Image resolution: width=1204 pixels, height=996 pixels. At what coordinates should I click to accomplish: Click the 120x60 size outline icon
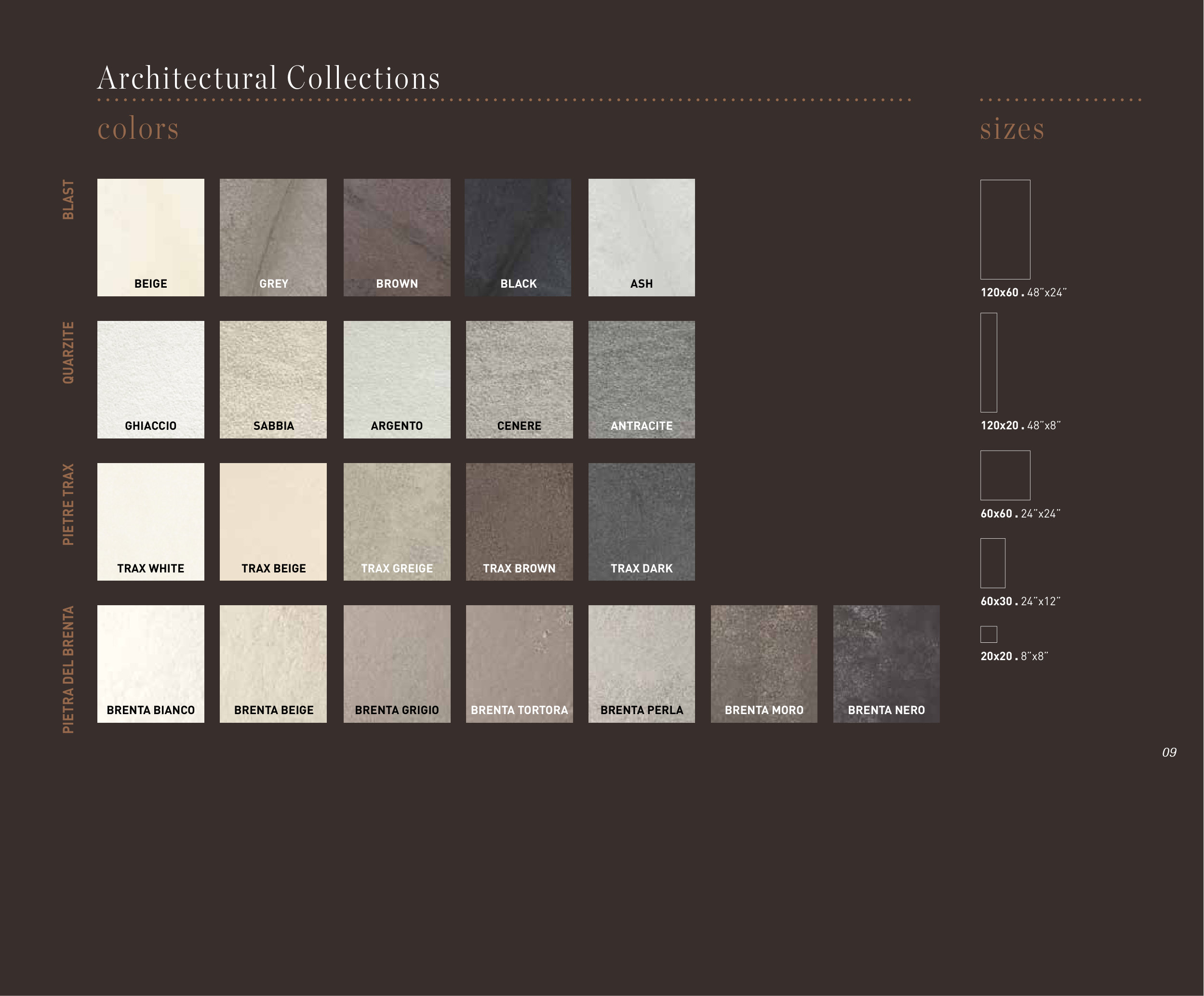point(1004,229)
